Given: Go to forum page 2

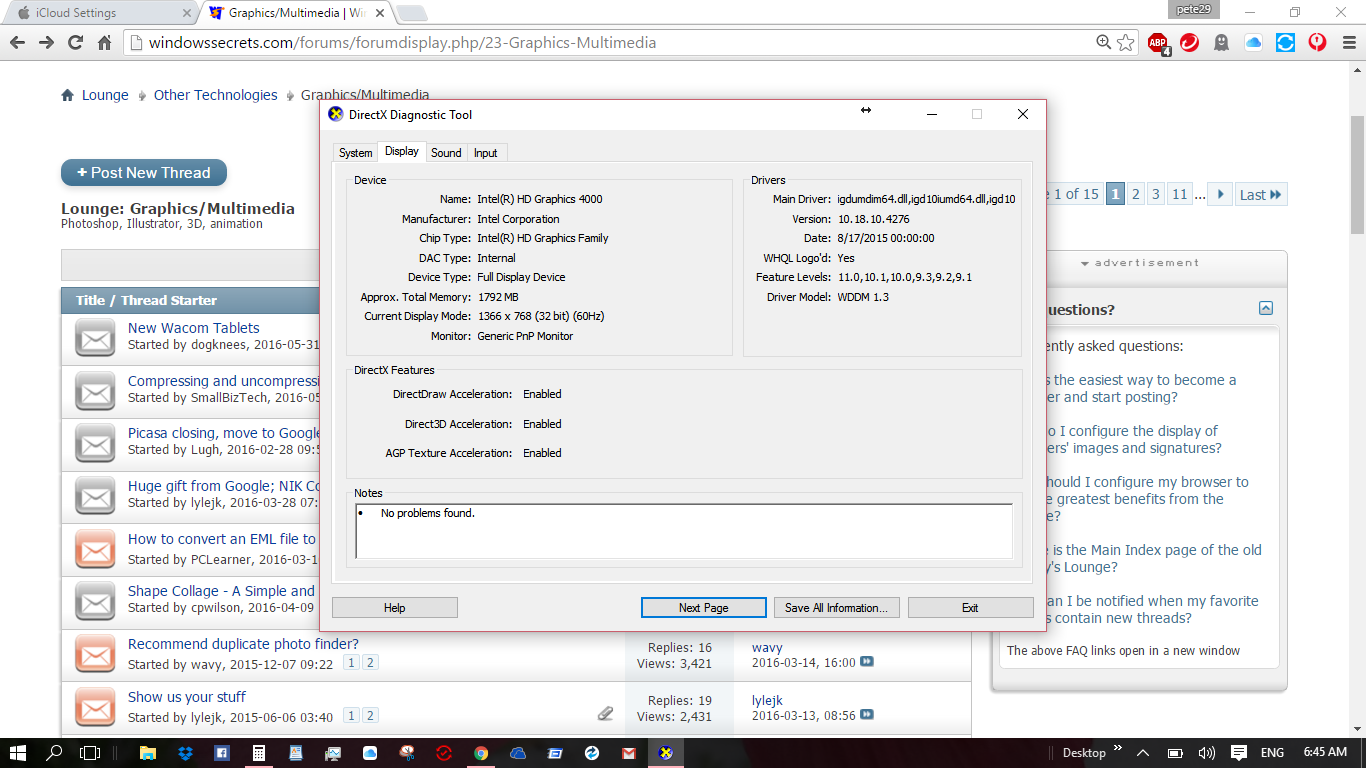Looking at the screenshot, I should point(1136,195).
